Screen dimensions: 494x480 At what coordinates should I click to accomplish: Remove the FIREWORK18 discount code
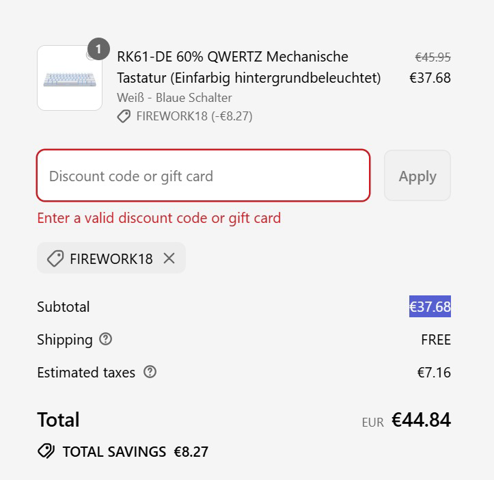[x=169, y=258]
